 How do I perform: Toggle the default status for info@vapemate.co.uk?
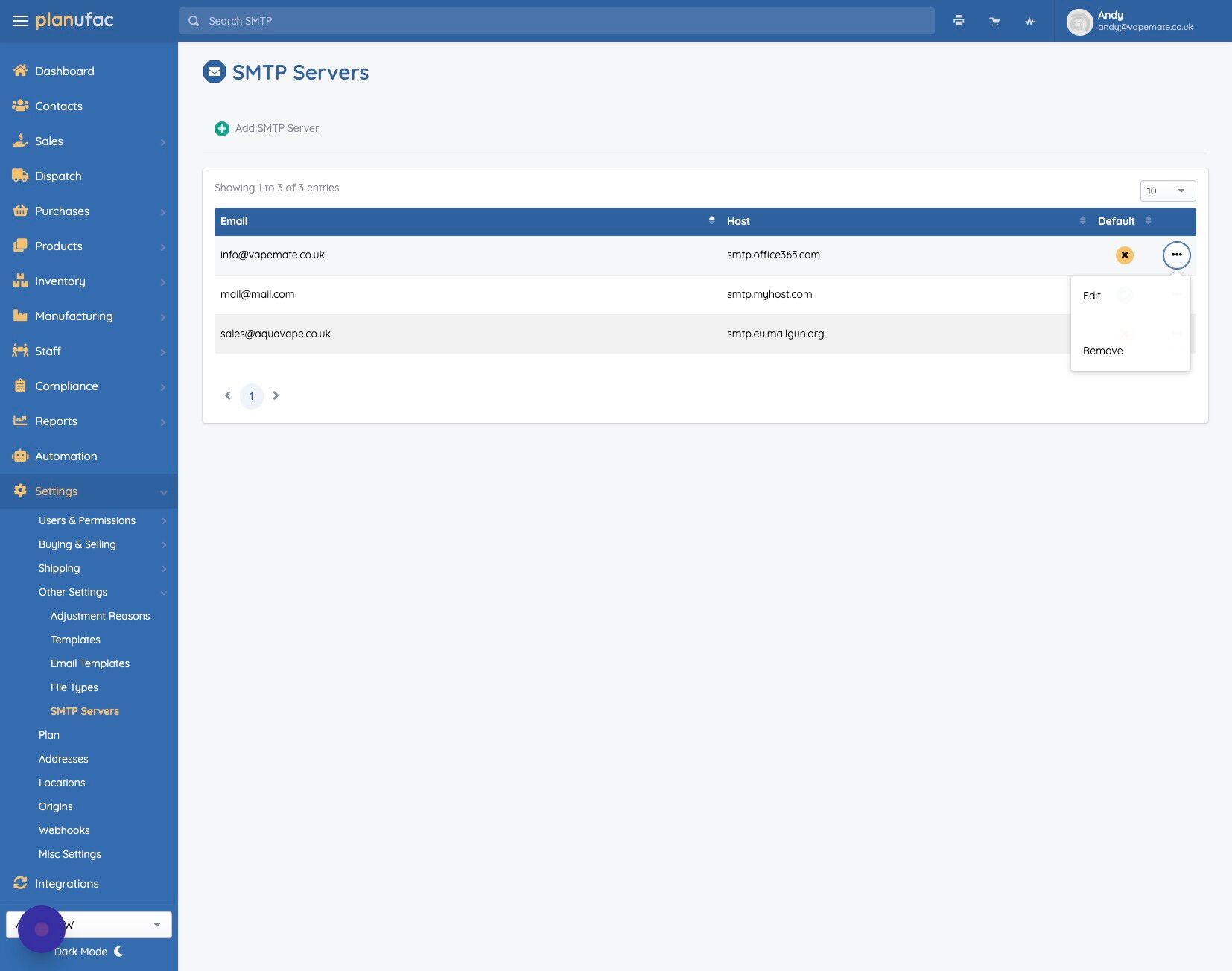point(1124,255)
